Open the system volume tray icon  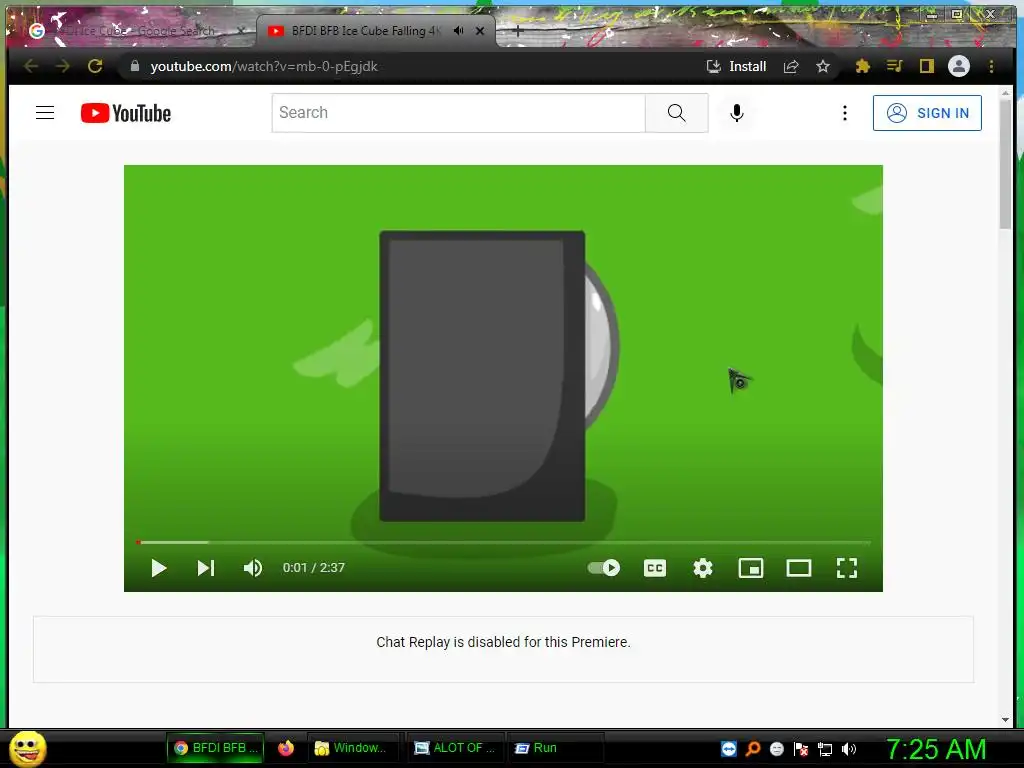coord(849,749)
